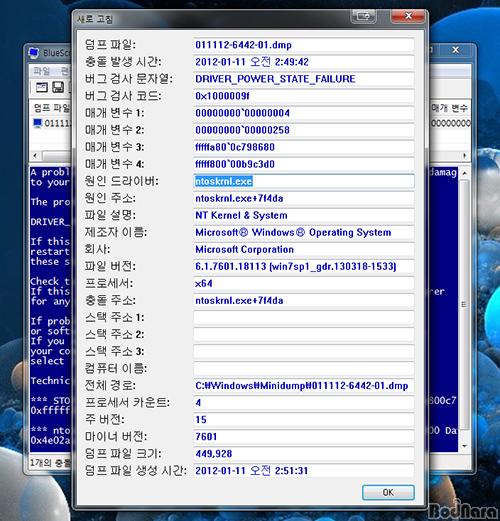
Task: Click the processor x64 field
Action: pos(304,283)
